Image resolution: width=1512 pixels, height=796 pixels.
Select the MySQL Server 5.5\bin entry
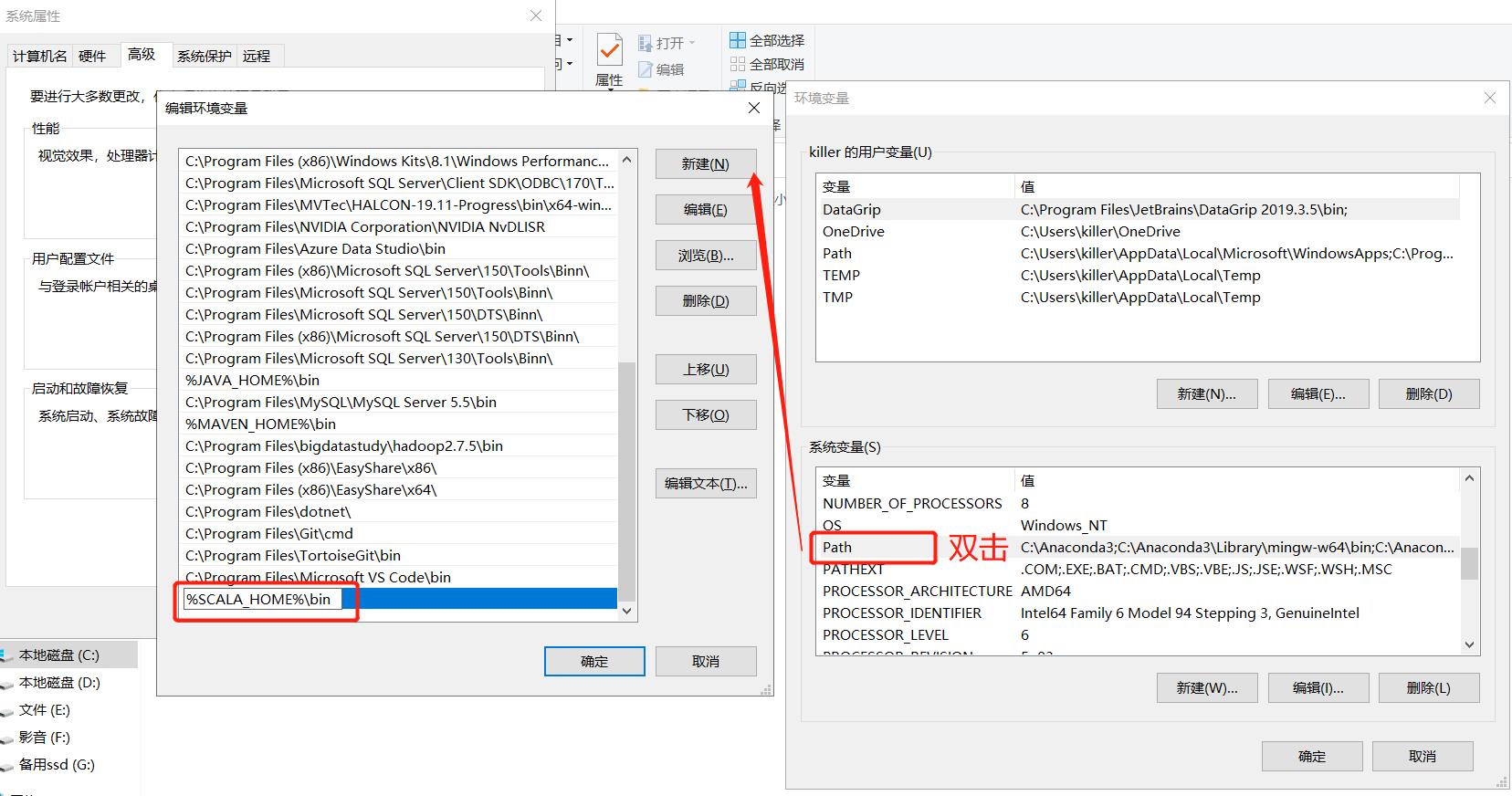pos(399,403)
